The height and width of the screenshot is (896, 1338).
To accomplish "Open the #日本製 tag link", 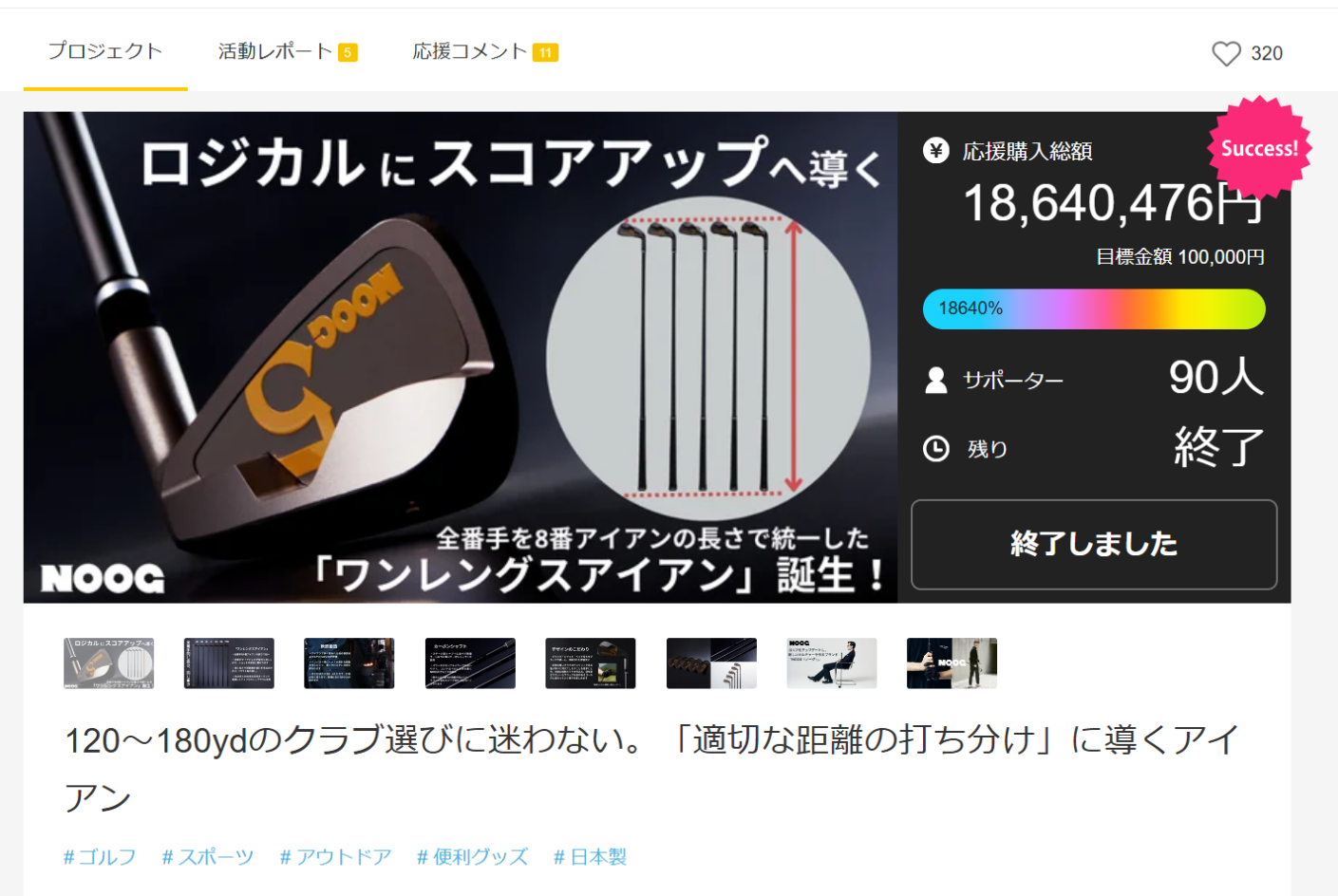I will (x=590, y=857).
